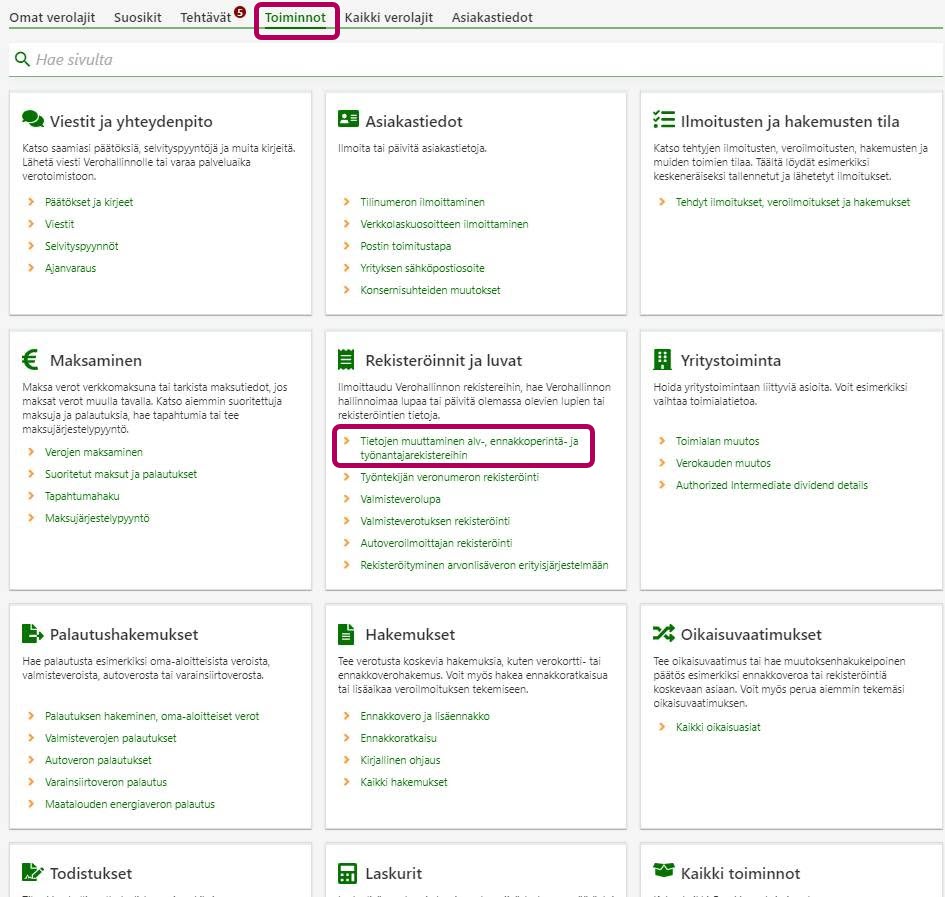945x897 pixels.
Task: Open the Tehtävät tab with notification badge
Action: click(206, 17)
